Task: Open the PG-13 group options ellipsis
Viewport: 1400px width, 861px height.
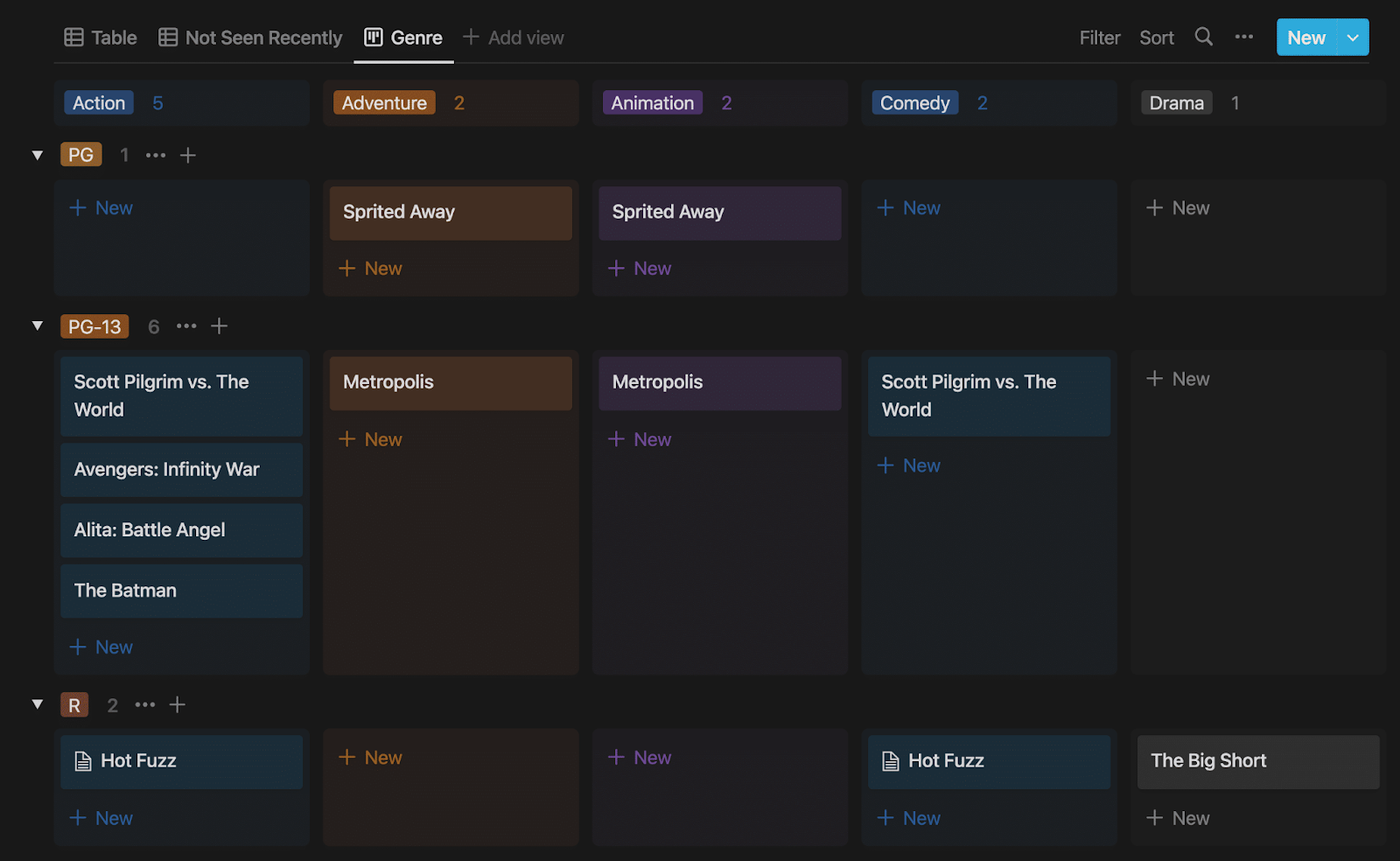Action: [186, 326]
